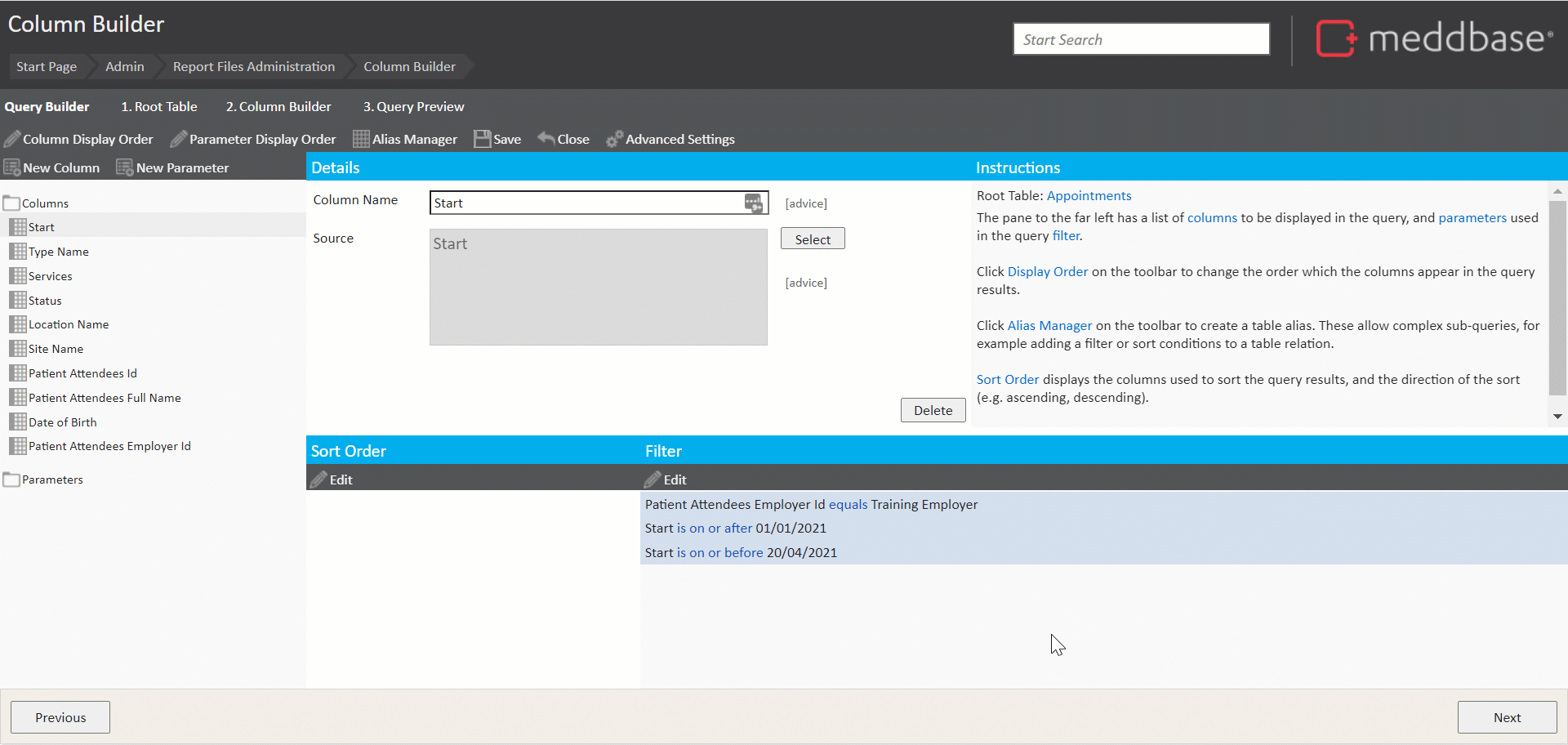
Task: Click the Next button
Action: [1507, 717]
